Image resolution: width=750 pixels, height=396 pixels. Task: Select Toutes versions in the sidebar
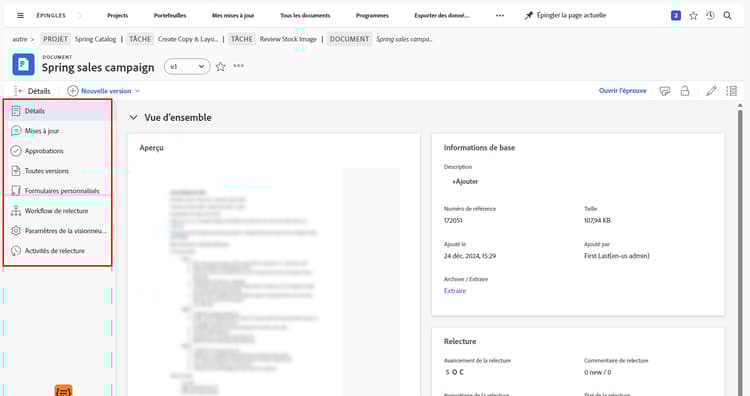(x=57, y=171)
